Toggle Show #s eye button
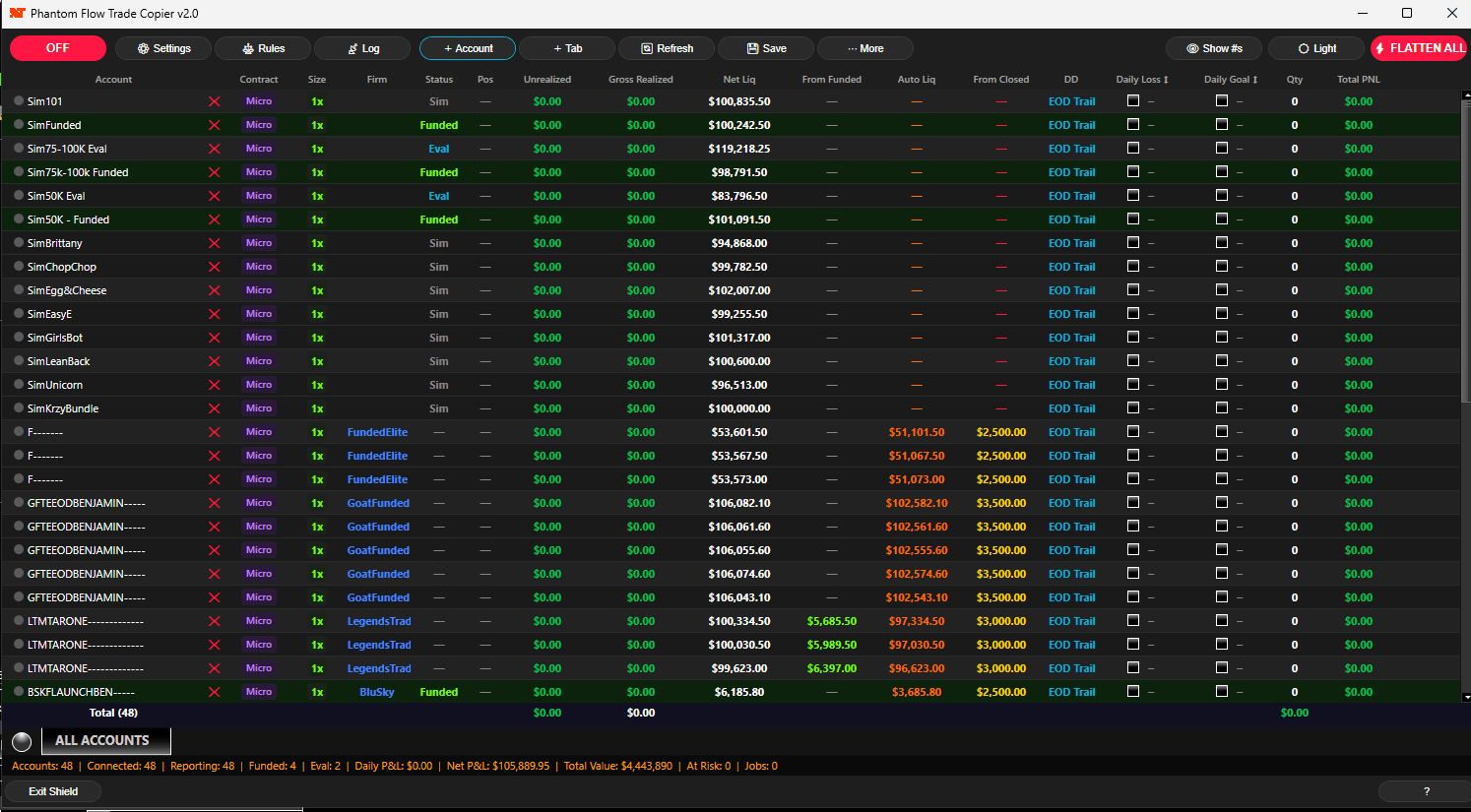This screenshot has width=1471, height=812. coord(1214,48)
